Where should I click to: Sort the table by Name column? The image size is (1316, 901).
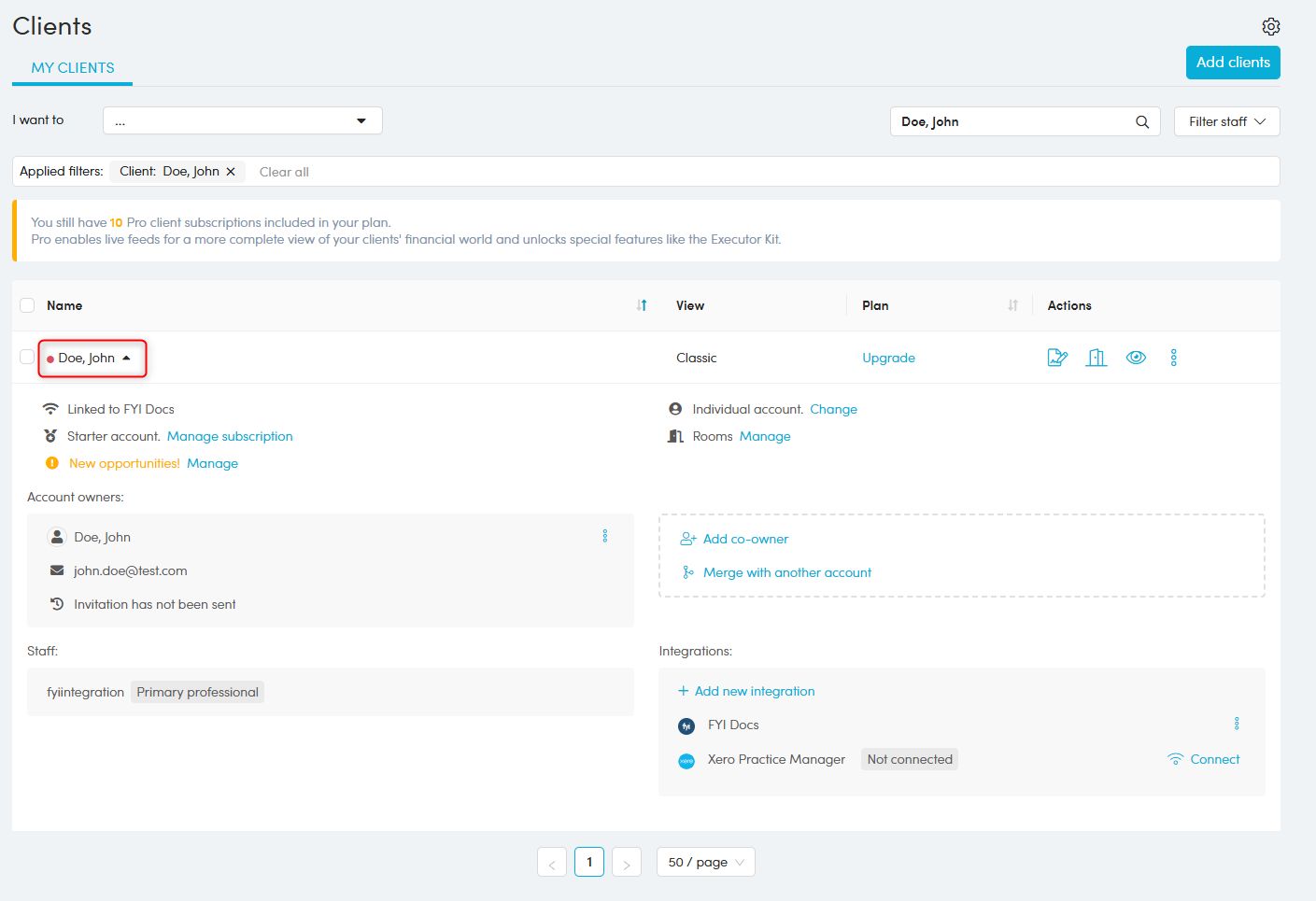pos(642,305)
